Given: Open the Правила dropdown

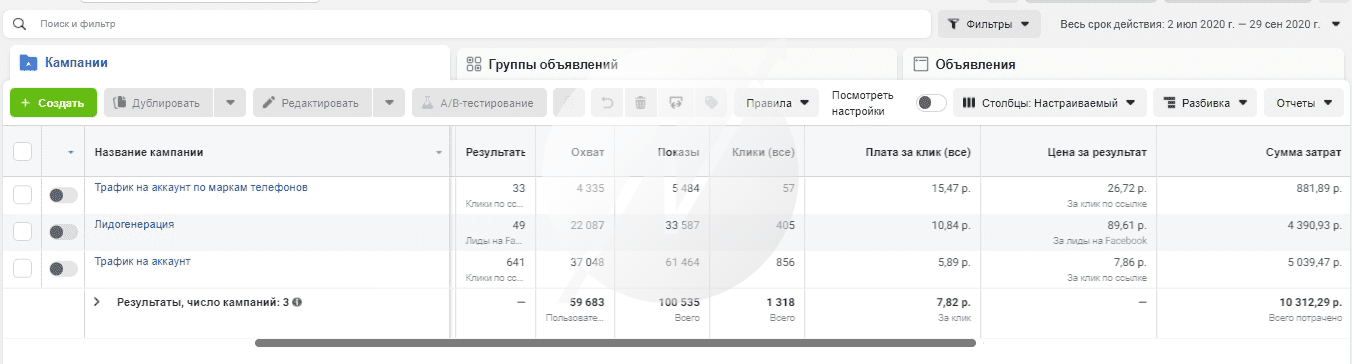Looking at the screenshot, I should [x=776, y=102].
